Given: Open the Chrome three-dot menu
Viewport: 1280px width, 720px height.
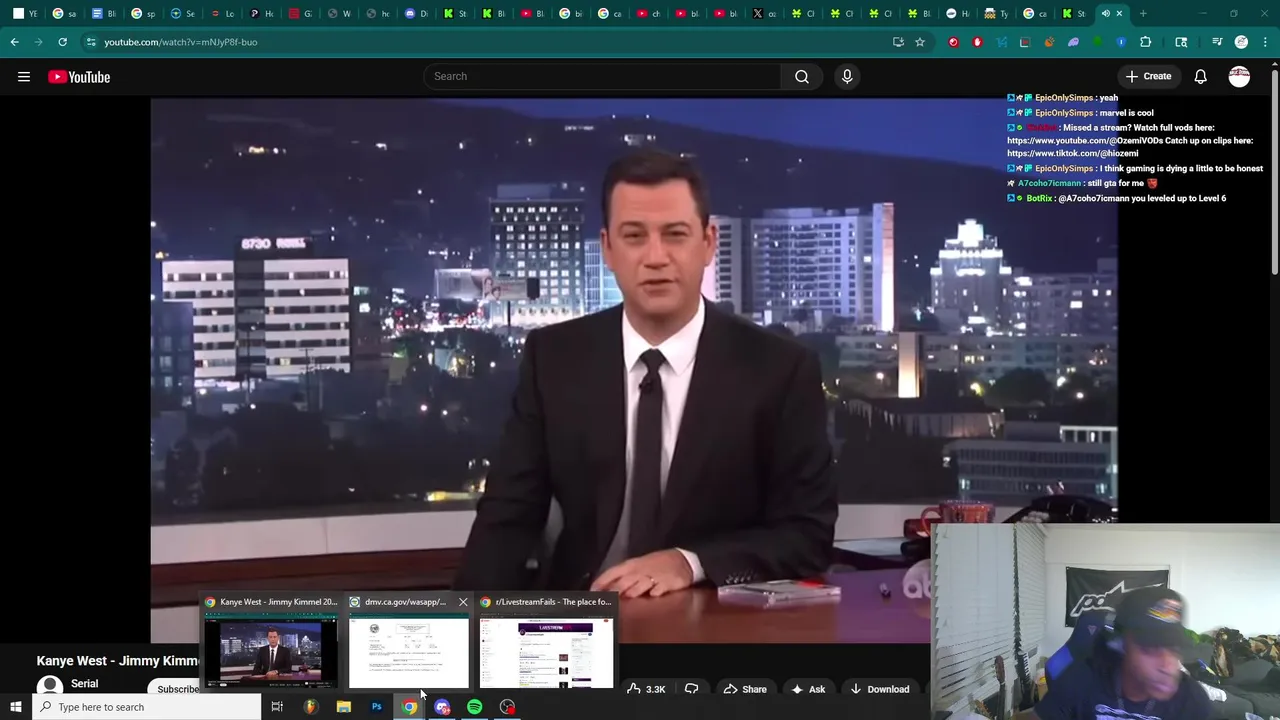Looking at the screenshot, I should 1265,42.
